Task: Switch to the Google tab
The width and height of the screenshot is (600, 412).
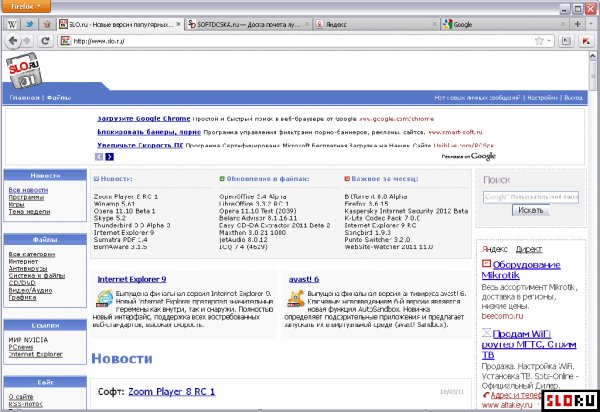Action: (x=504, y=24)
